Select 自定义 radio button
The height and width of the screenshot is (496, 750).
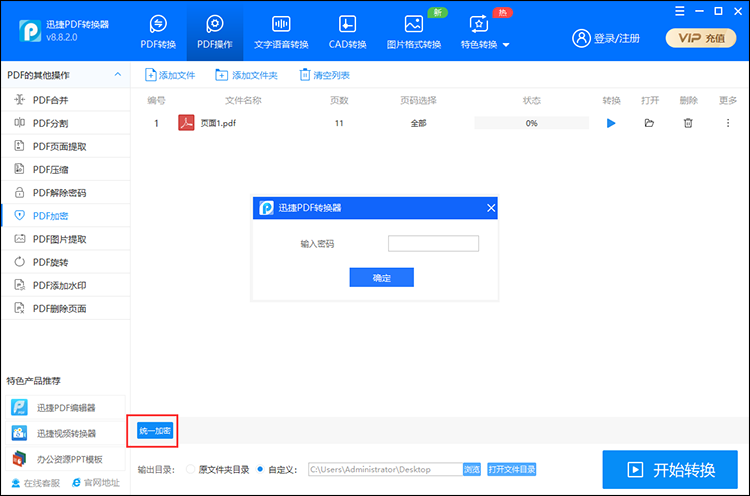(260, 469)
